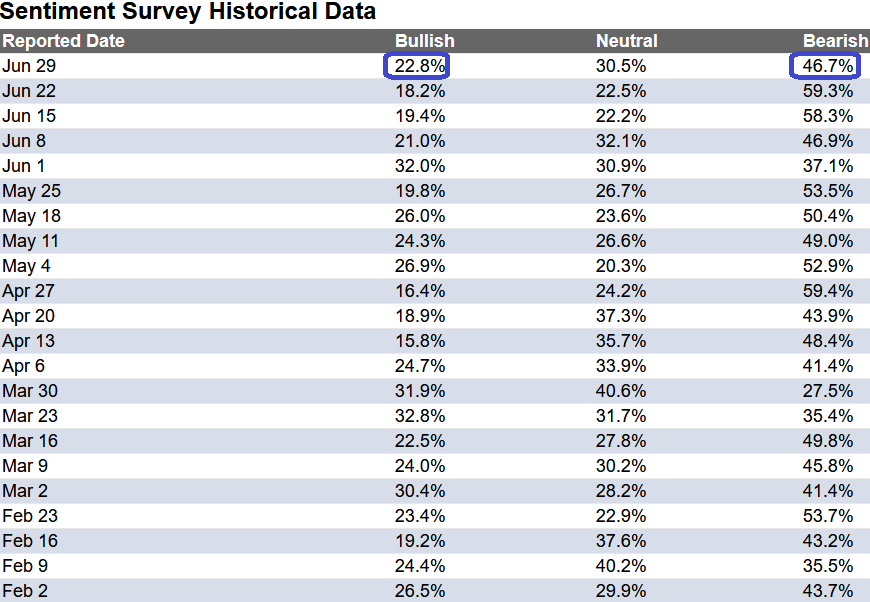Select the Apr 20 Neutral value 37.3%
This screenshot has height=602, width=870.
pyautogui.click(x=621, y=316)
